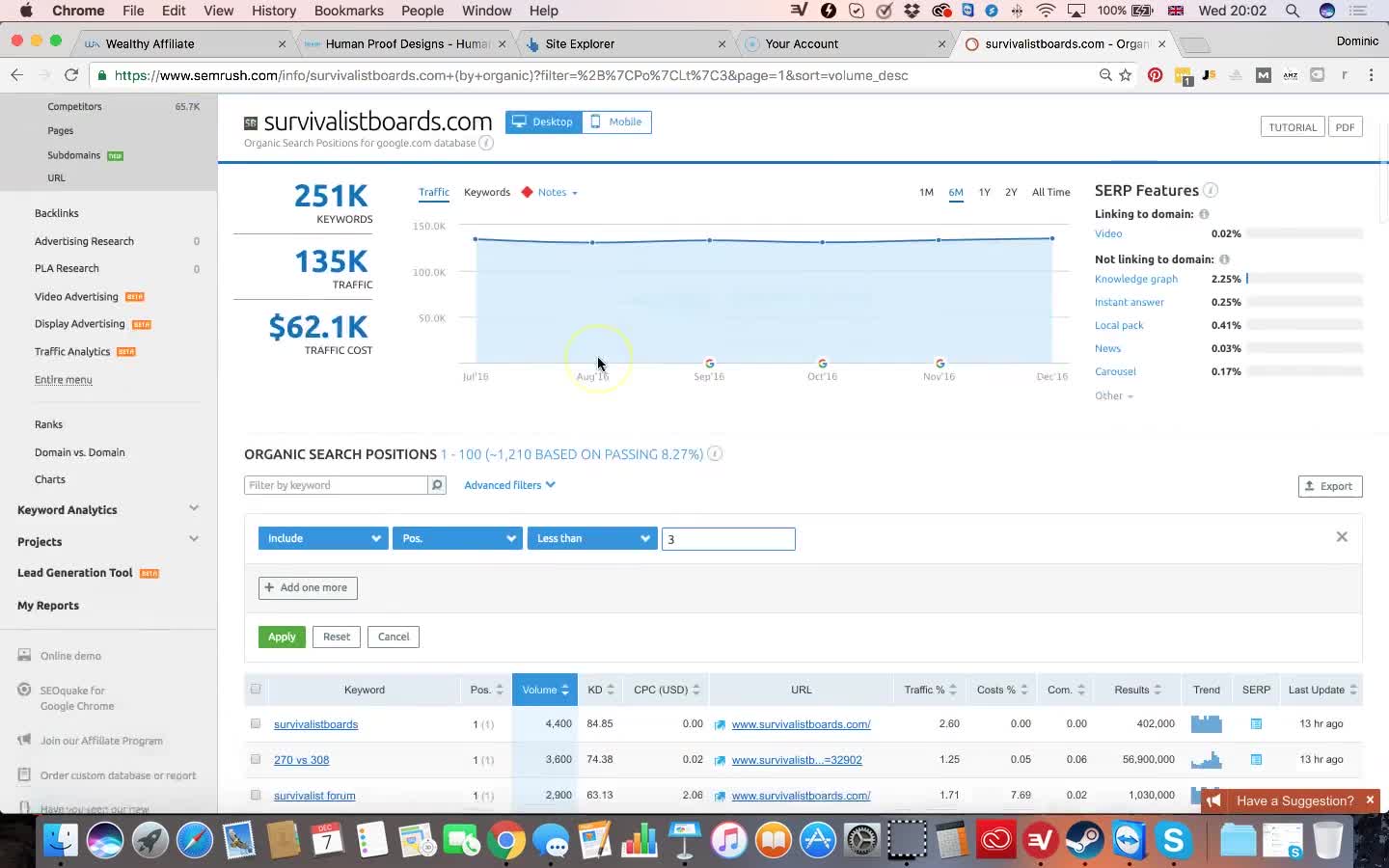Viewport: 1389px width, 868px height.
Task: Click info icon beside Not linking to domain
Action: click(1224, 259)
